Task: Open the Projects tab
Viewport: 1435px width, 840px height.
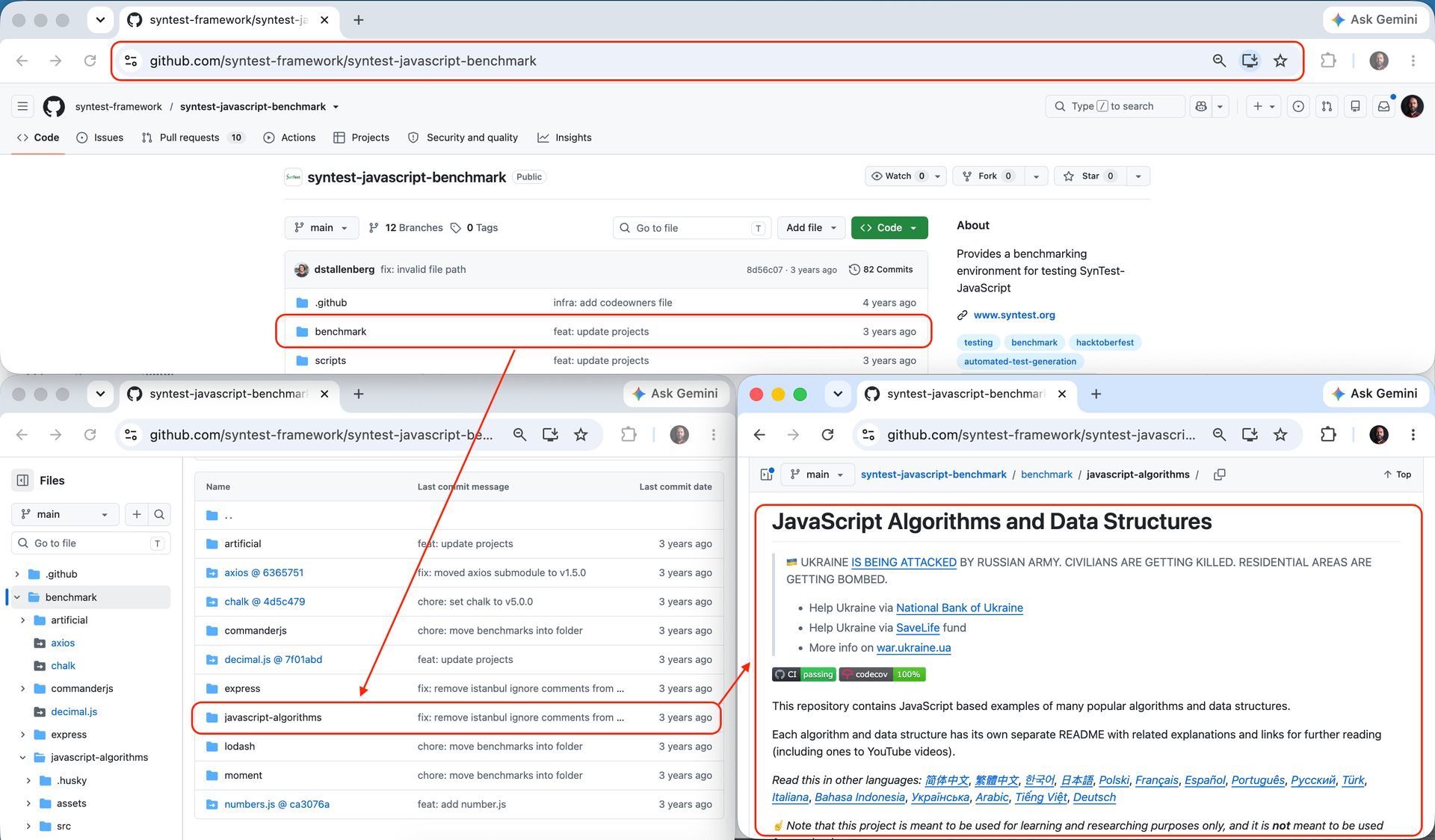Action: [362, 138]
